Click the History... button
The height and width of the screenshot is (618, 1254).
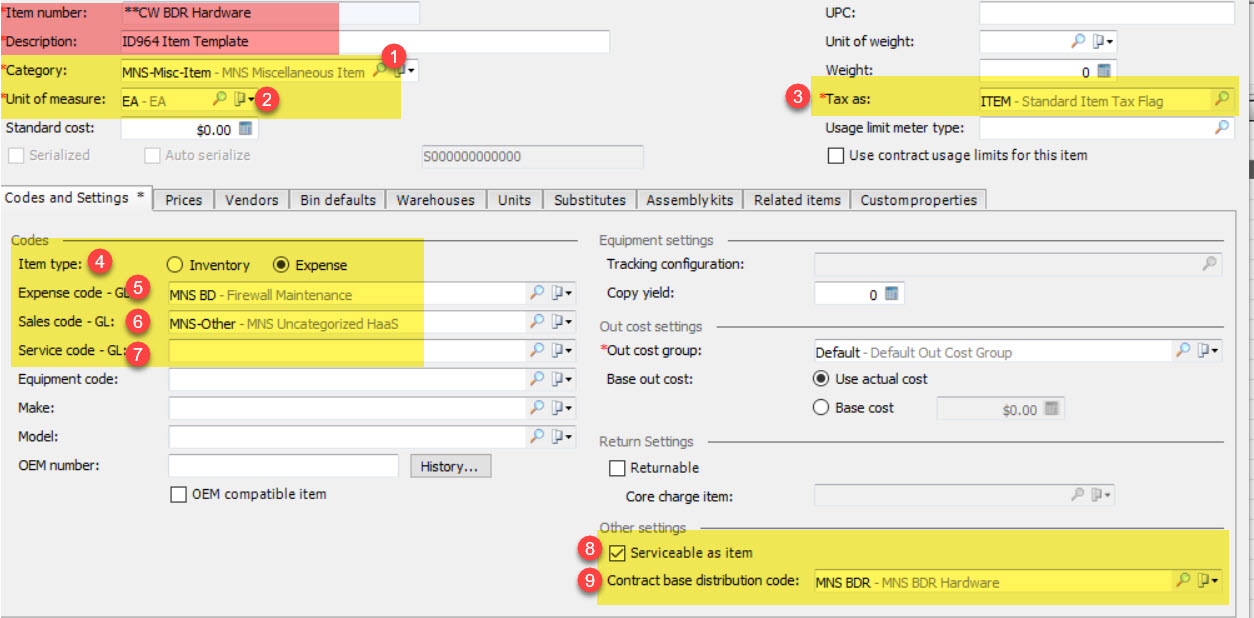[x=450, y=466]
